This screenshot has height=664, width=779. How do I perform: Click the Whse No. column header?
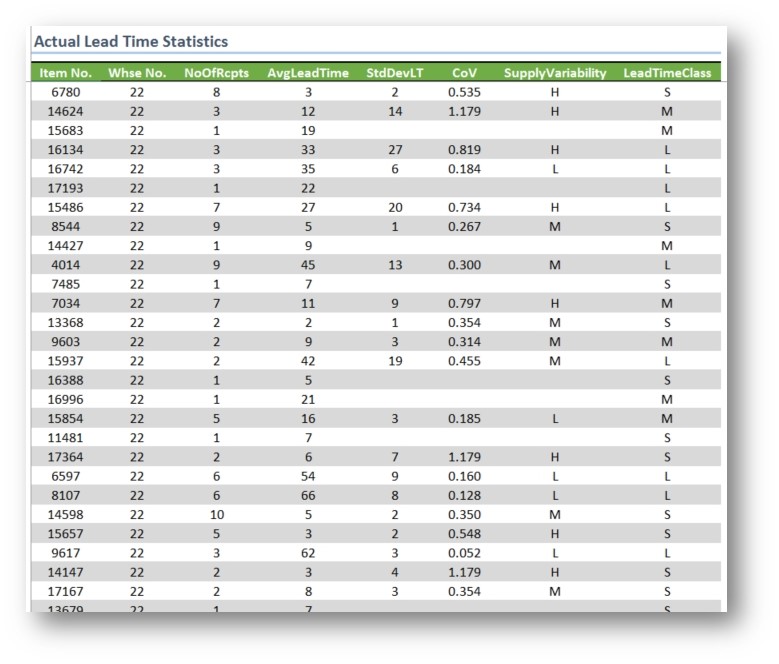click(x=137, y=73)
